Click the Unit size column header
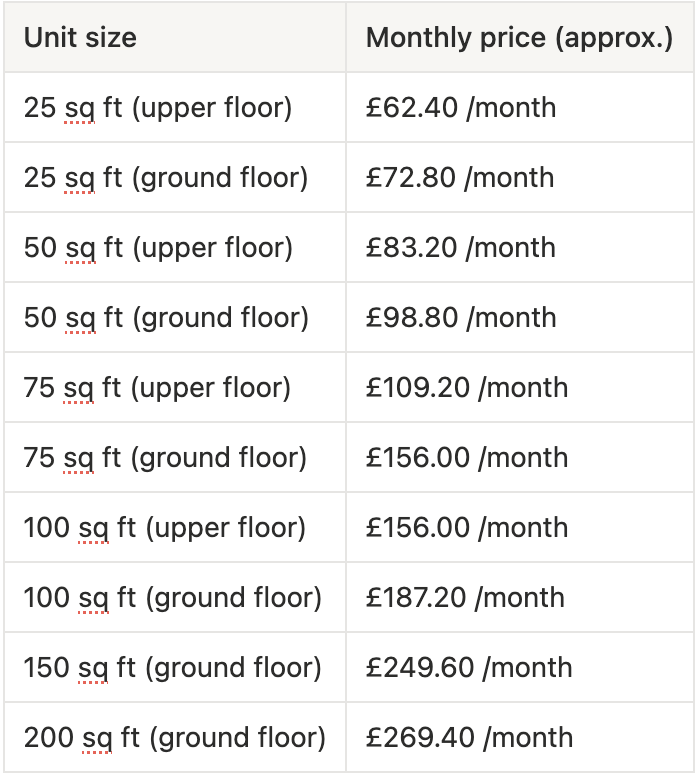Viewport: 700px width, 778px height. 175,37
